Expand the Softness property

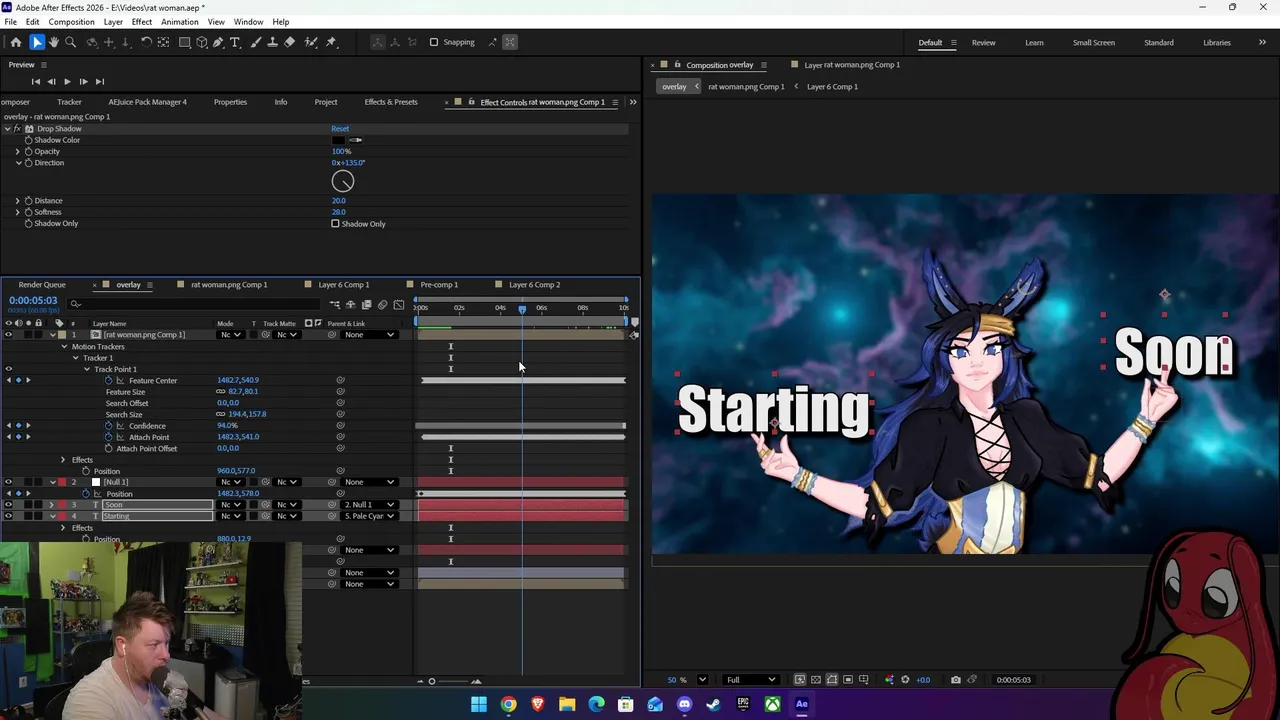[x=17, y=212]
